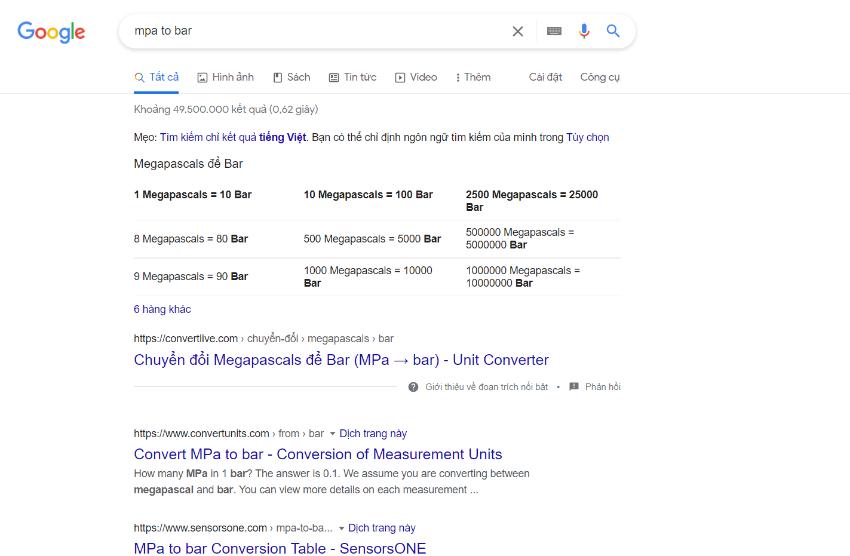Open dropdown arrow next to sensorsone.com URL

coord(341,528)
